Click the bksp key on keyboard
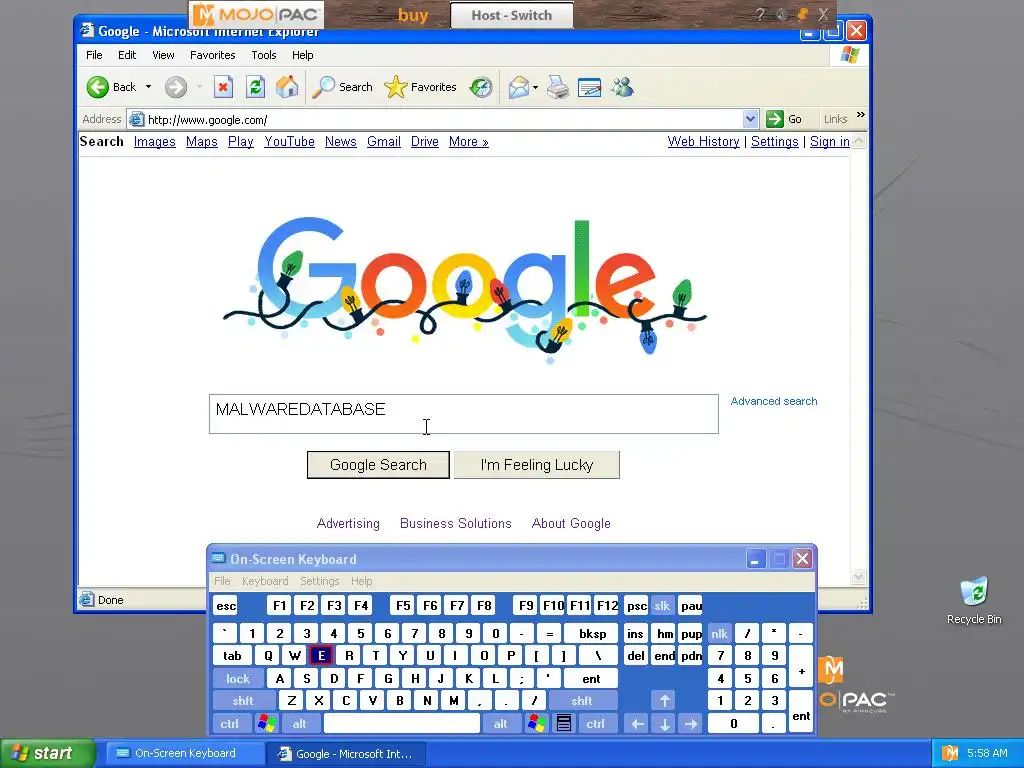This screenshot has width=1024, height=768. (x=592, y=633)
